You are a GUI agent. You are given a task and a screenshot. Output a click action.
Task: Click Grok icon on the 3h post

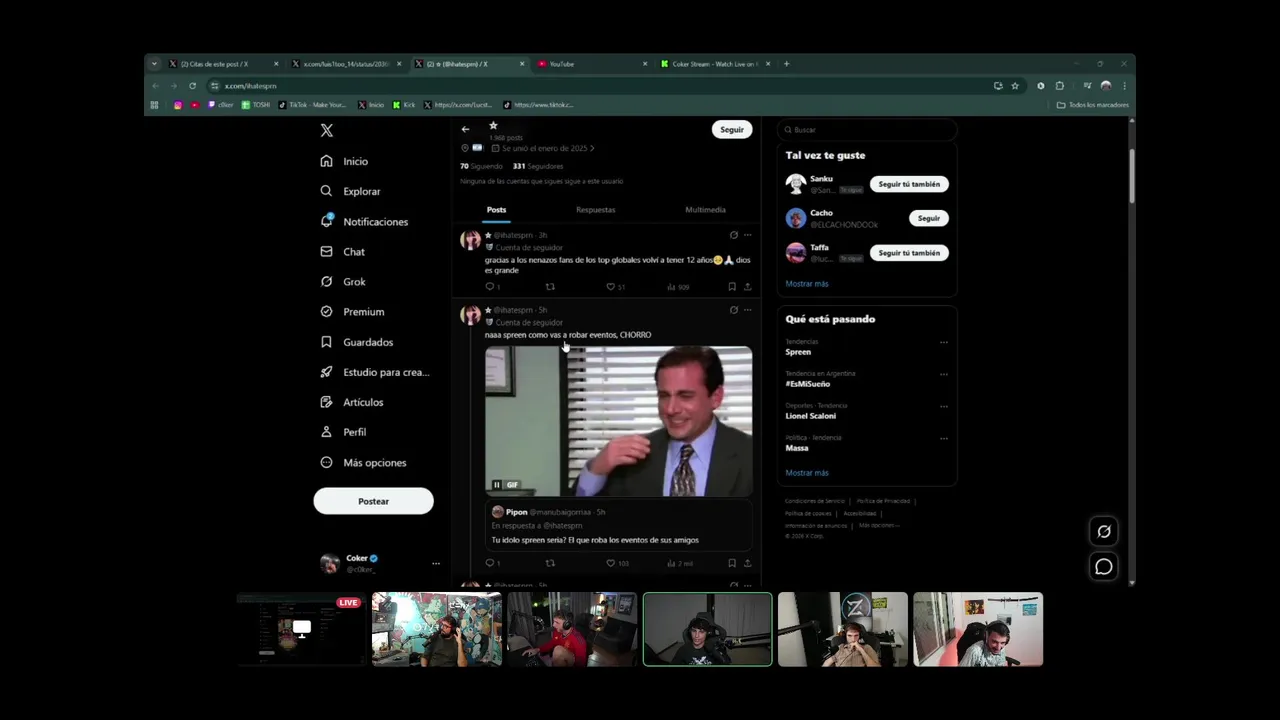733,235
